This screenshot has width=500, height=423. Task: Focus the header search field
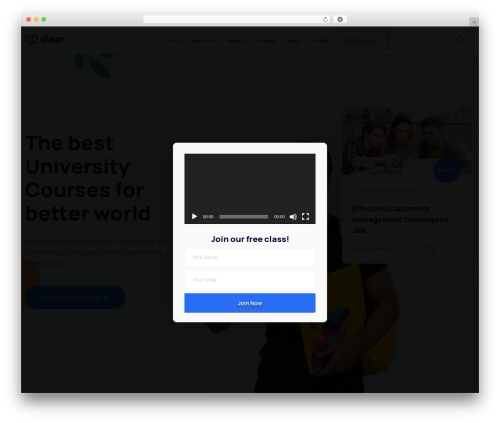click(x=423, y=40)
